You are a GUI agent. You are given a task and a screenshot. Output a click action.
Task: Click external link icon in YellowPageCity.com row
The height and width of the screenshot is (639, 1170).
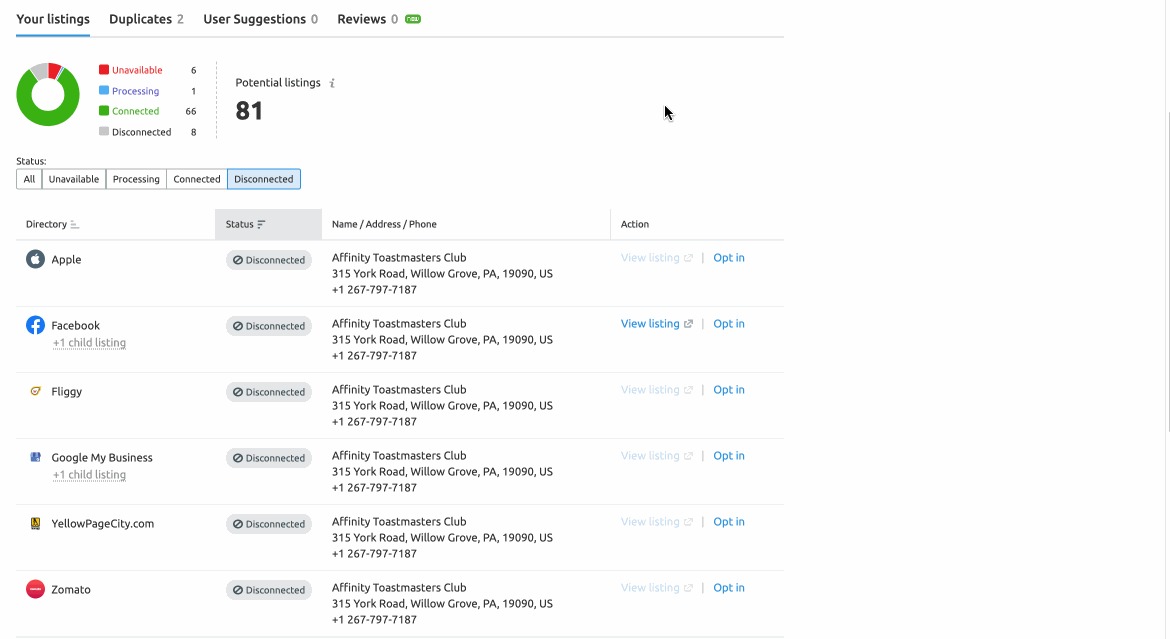pos(688,523)
